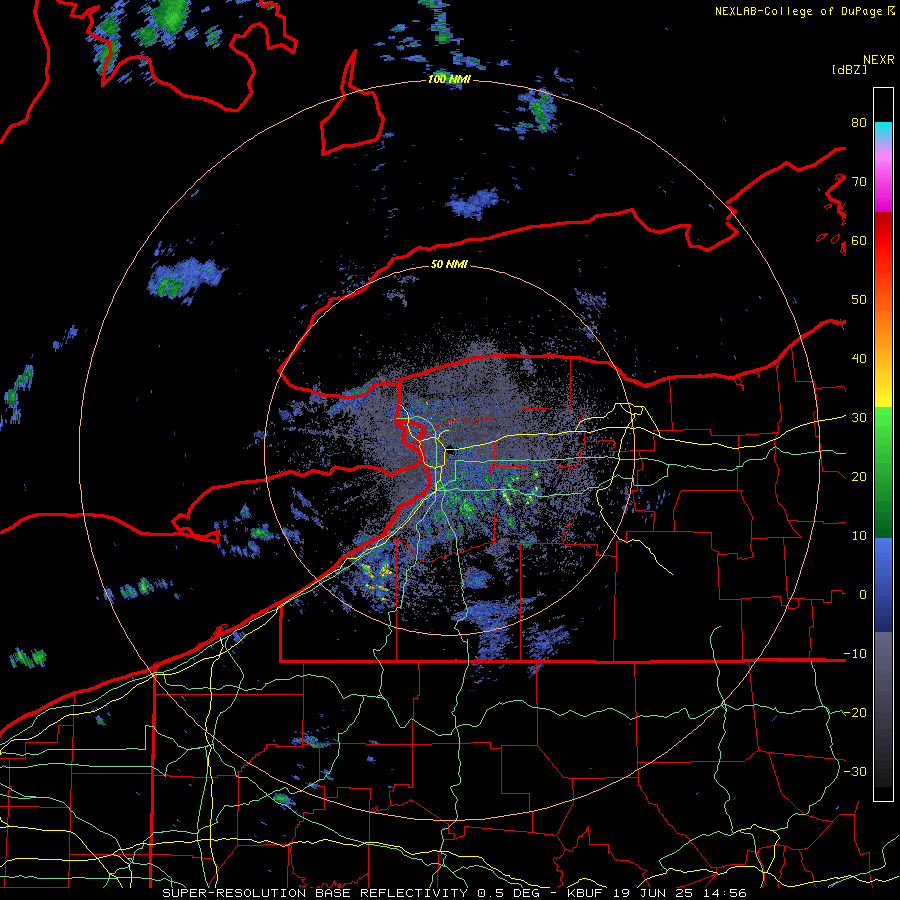Screen dimensions: 900x900
Task: Click the 30 value on the dBZ scale
Action: tap(859, 418)
